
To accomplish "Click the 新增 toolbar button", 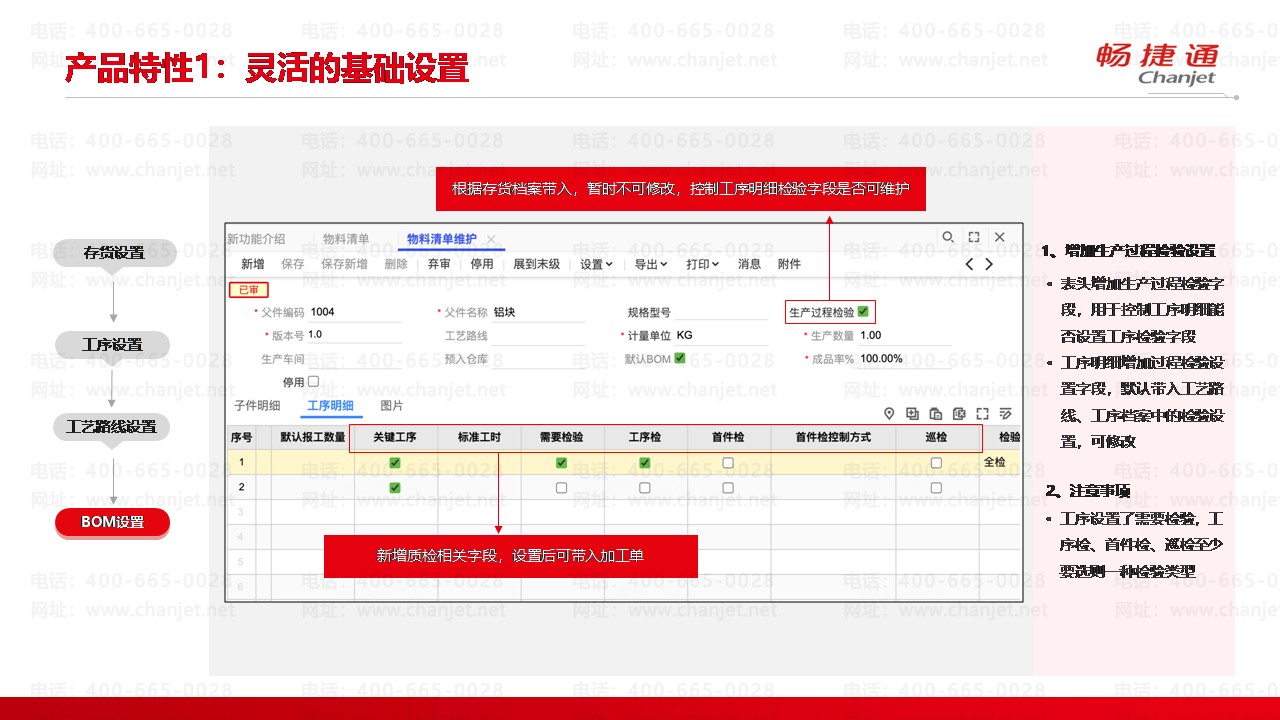I will pyautogui.click(x=253, y=264).
